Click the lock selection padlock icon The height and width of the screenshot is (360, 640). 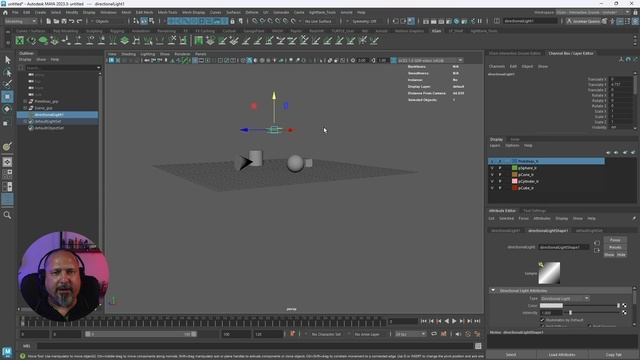pyautogui.click(x=233, y=21)
